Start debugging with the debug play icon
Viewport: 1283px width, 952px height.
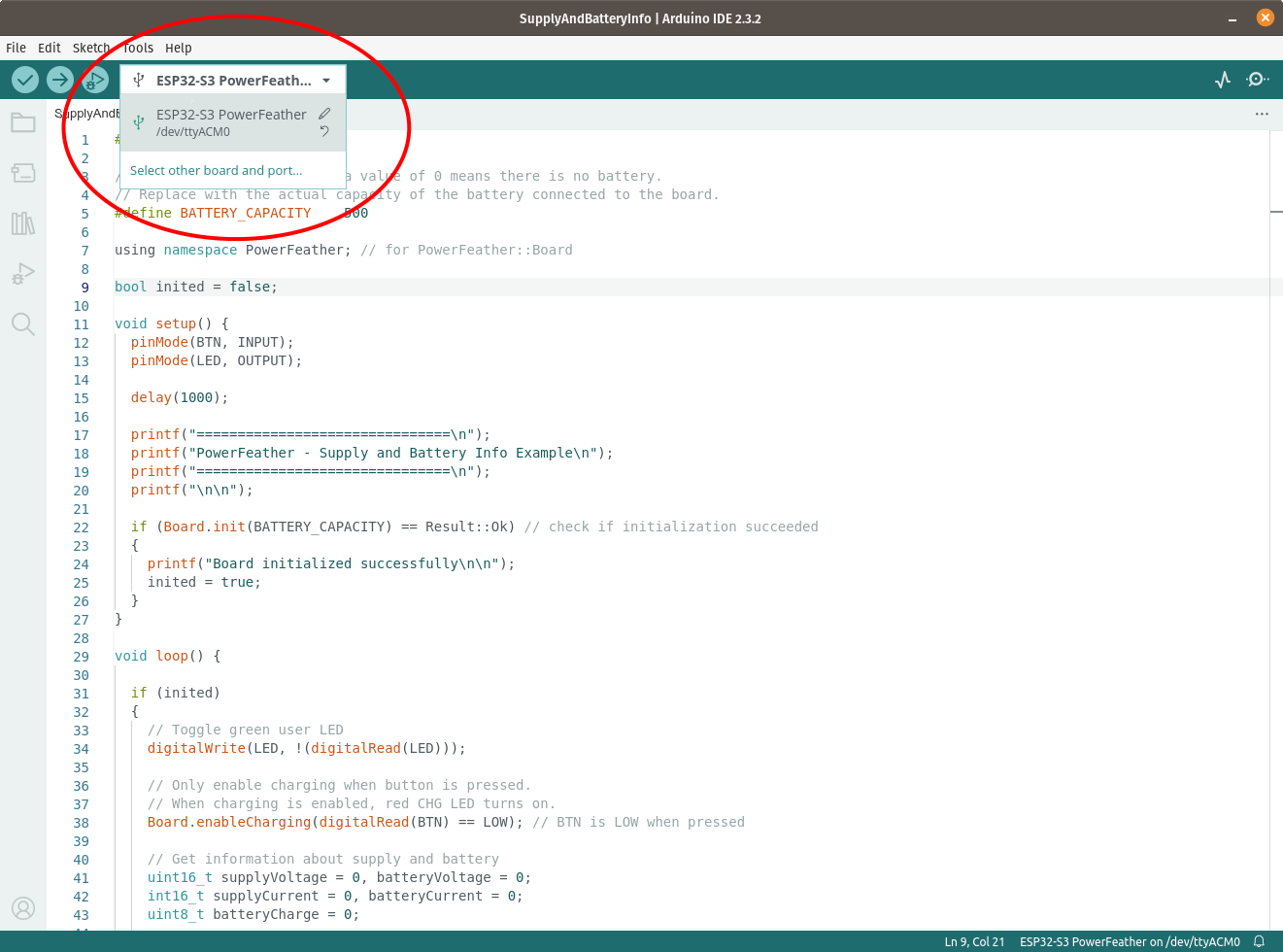95,80
